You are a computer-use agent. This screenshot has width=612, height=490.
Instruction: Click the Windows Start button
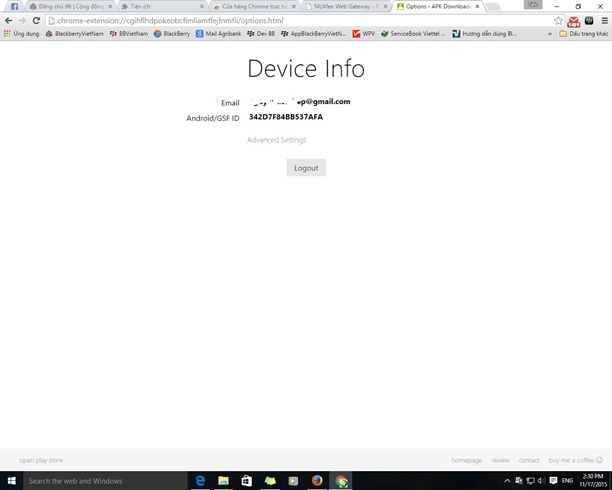point(10,481)
